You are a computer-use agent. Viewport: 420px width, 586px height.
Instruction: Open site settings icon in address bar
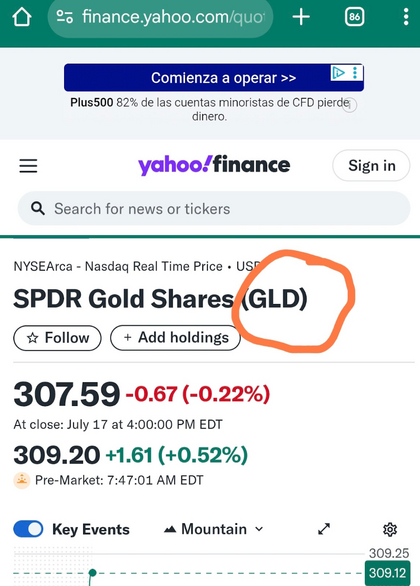pos(65,17)
